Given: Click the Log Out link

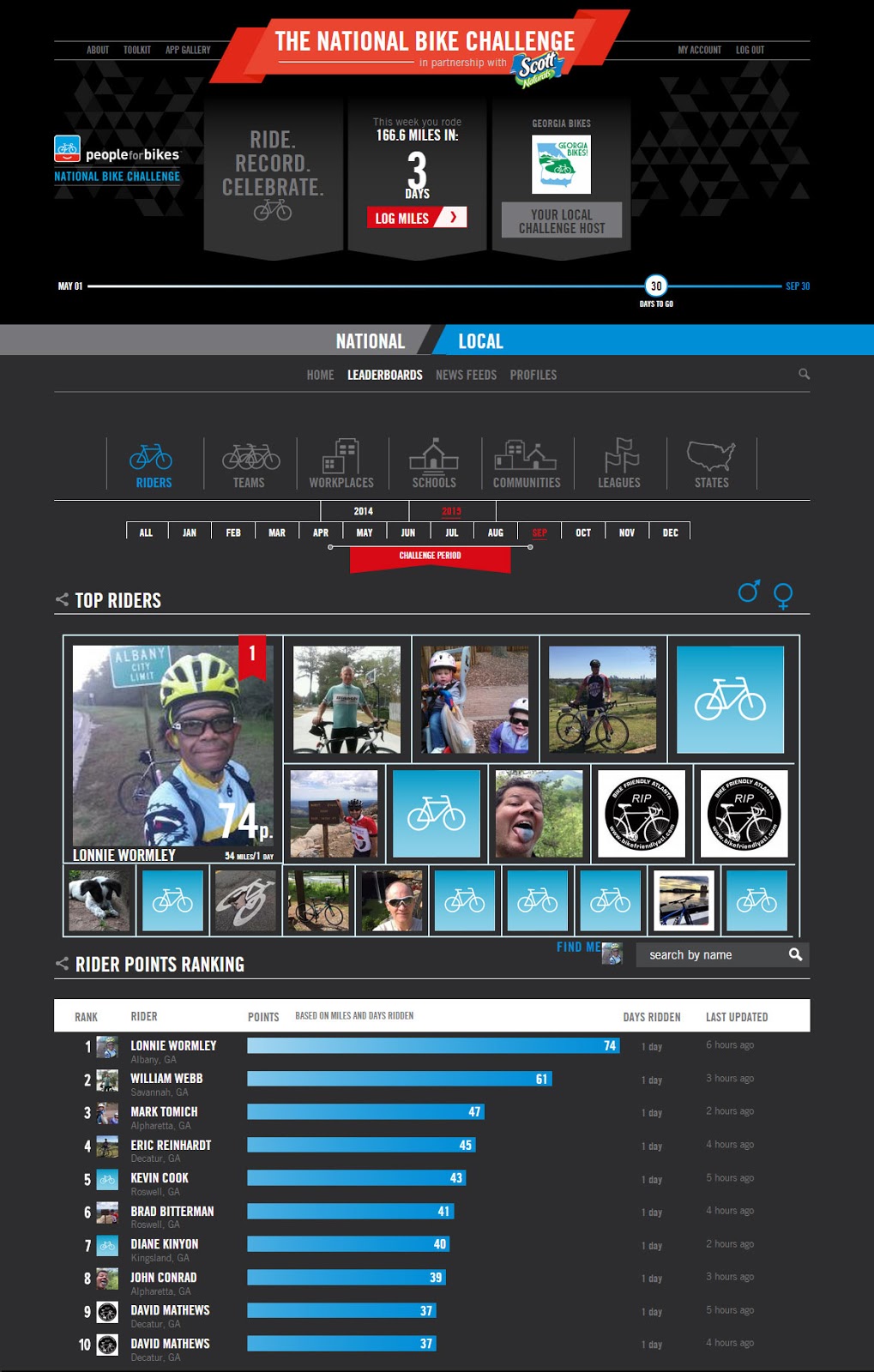Looking at the screenshot, I should (750, 50).
